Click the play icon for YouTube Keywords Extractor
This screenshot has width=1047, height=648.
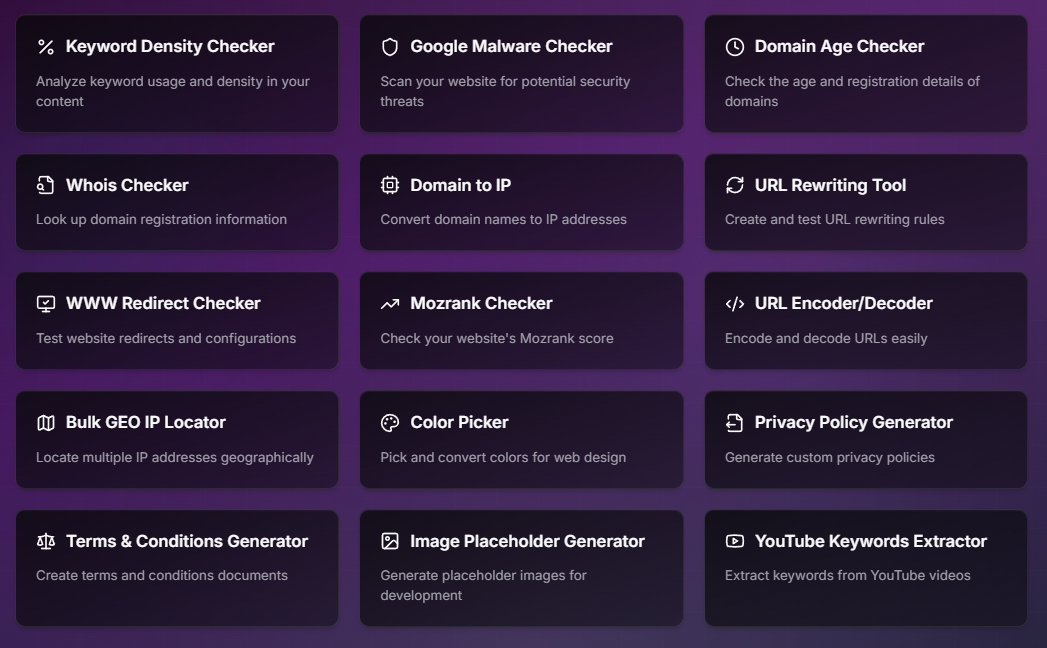click(x=735, y=541)
